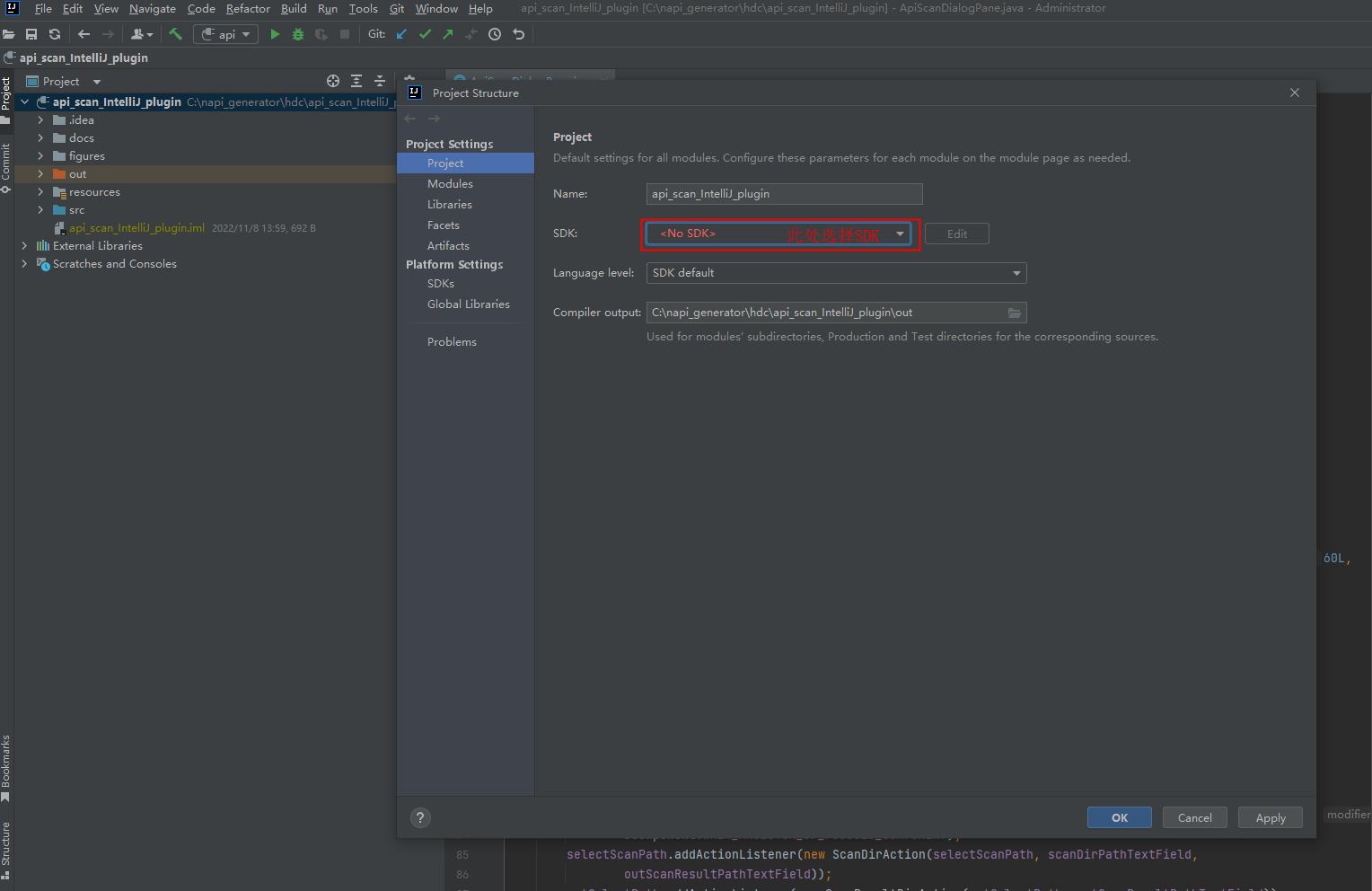Screen dimensions: 1372x891
Task: Expand External Libraries node
Action: 24,246
